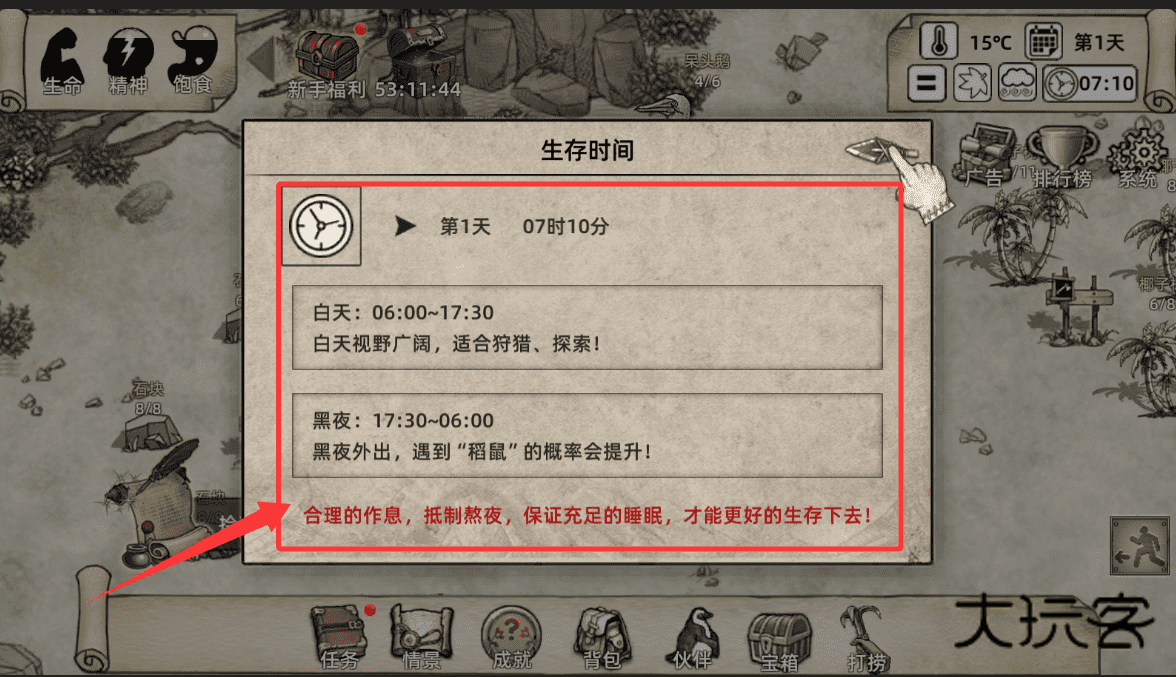Open the 成就 achievements badge
This screenshot has height=677, width=1176.
coord(512,637)
